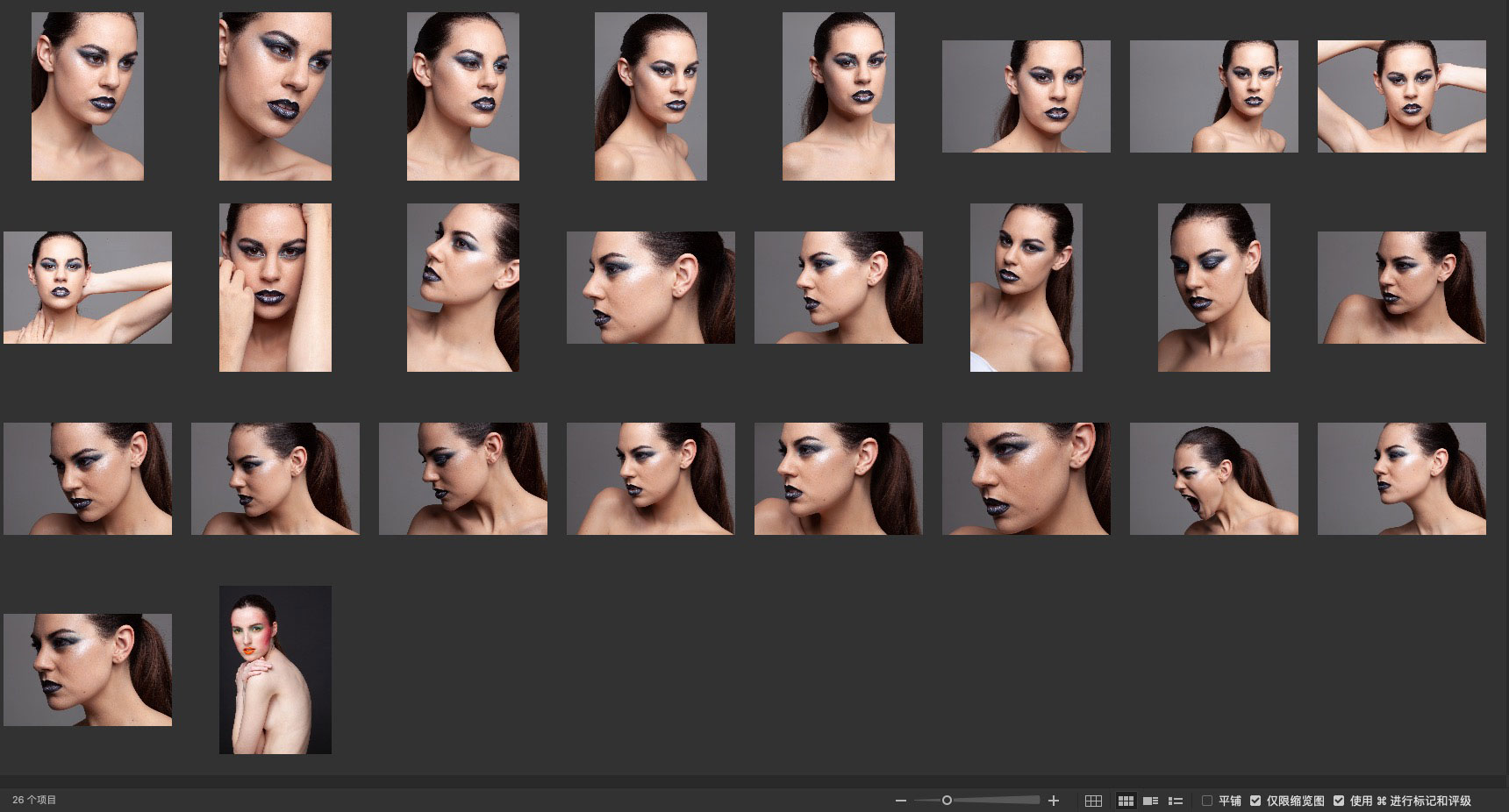Switch to details view mode

tap(1151, 801)
